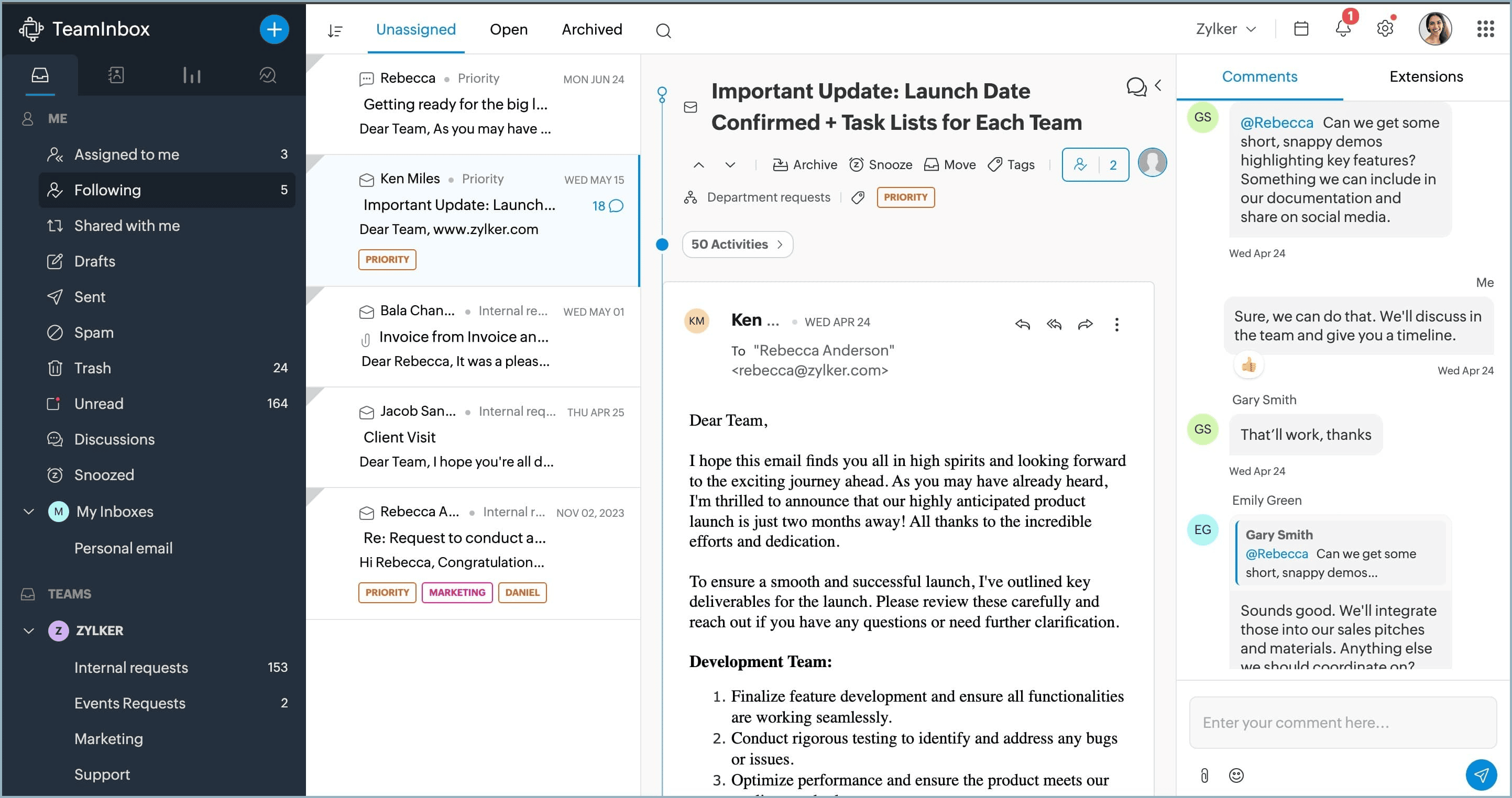Viewport: 1512px width, 798px height.
Task: Collapse the comments panel with chevron
Action: 1158,86
